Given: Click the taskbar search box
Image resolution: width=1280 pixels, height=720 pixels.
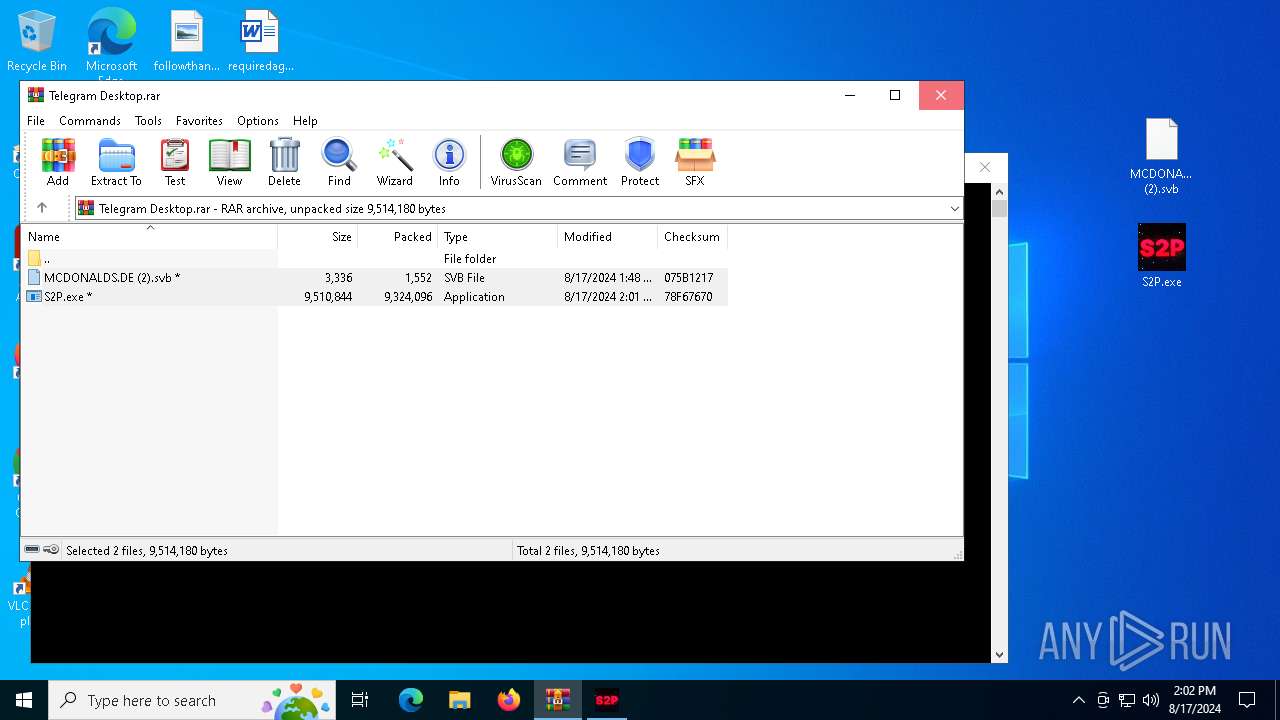Looking at the screenshot, I should pyautogui.click(x=193, y=700).
